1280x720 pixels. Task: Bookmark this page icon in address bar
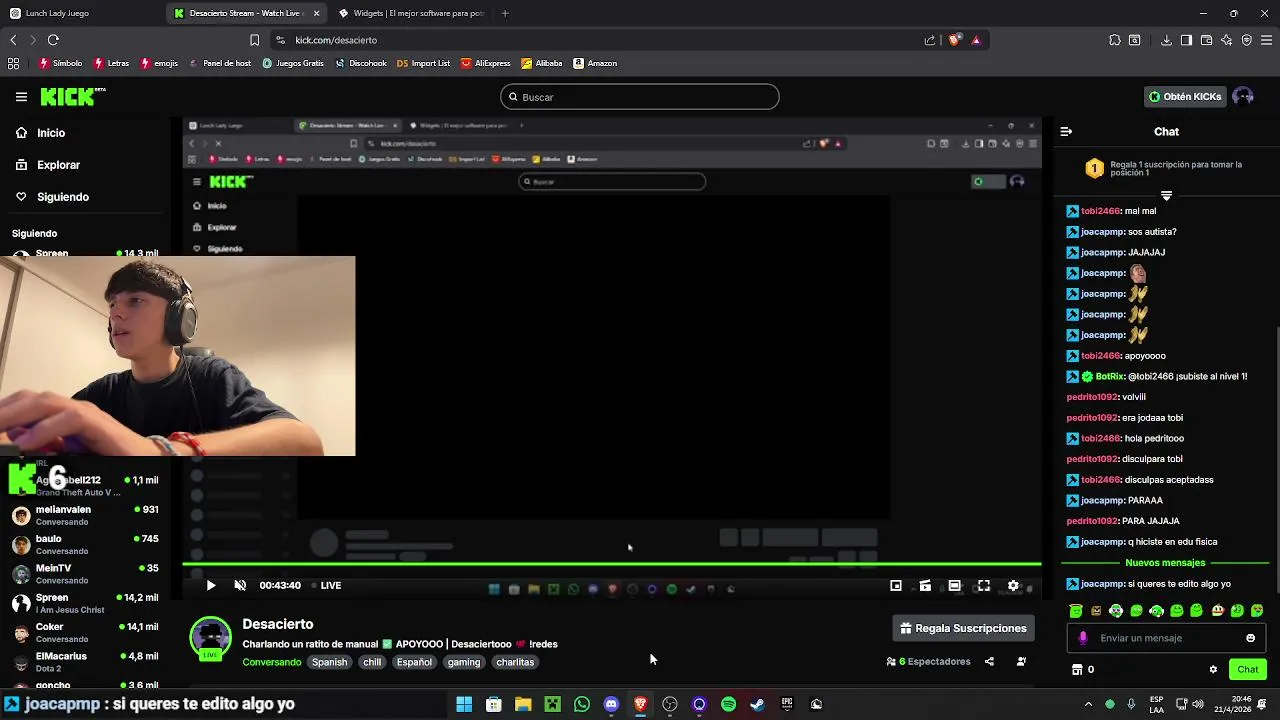point(254,40)
